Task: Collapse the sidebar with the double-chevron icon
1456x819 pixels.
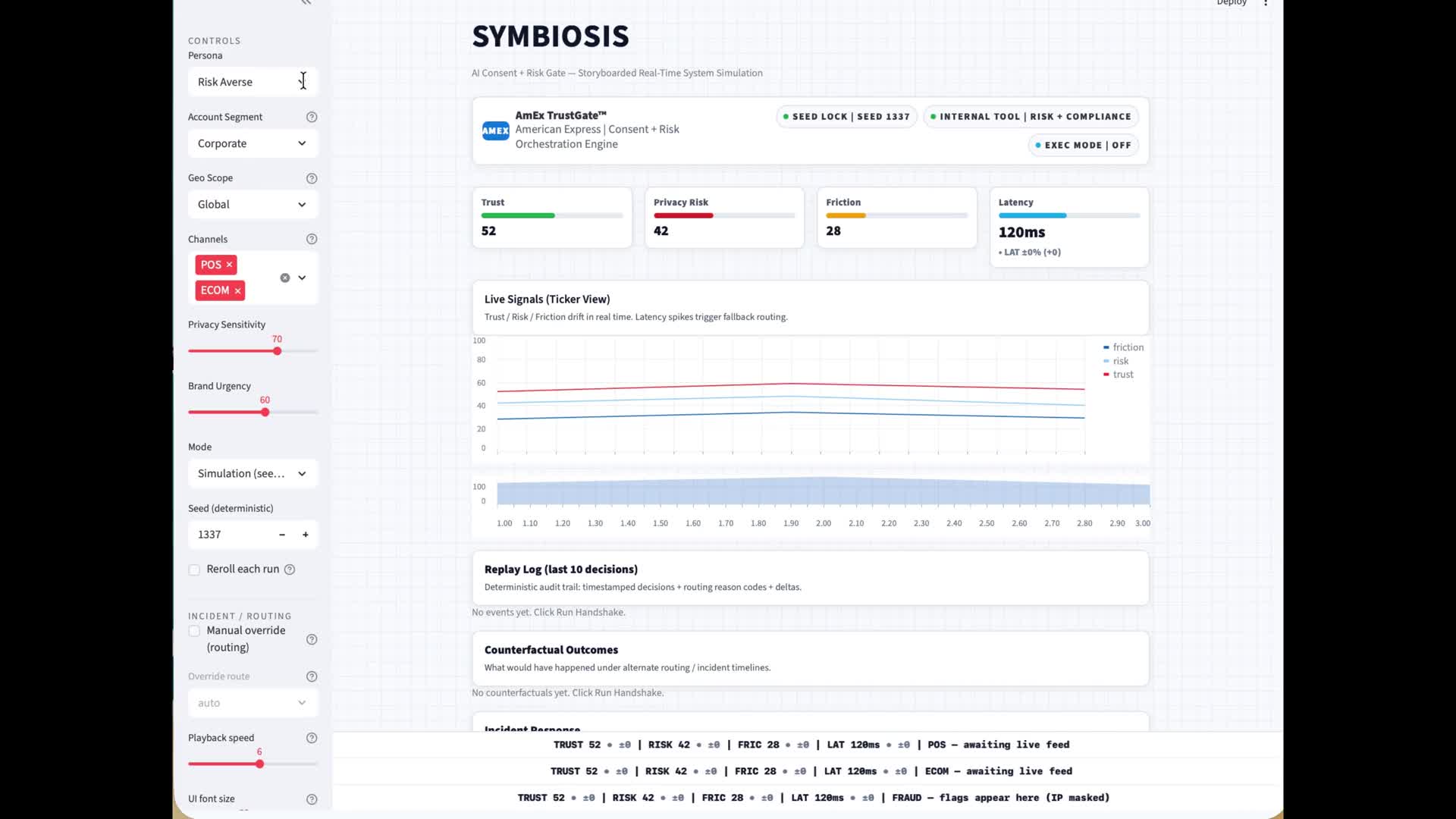Action: pyautogui.click(x=306, y=2)
